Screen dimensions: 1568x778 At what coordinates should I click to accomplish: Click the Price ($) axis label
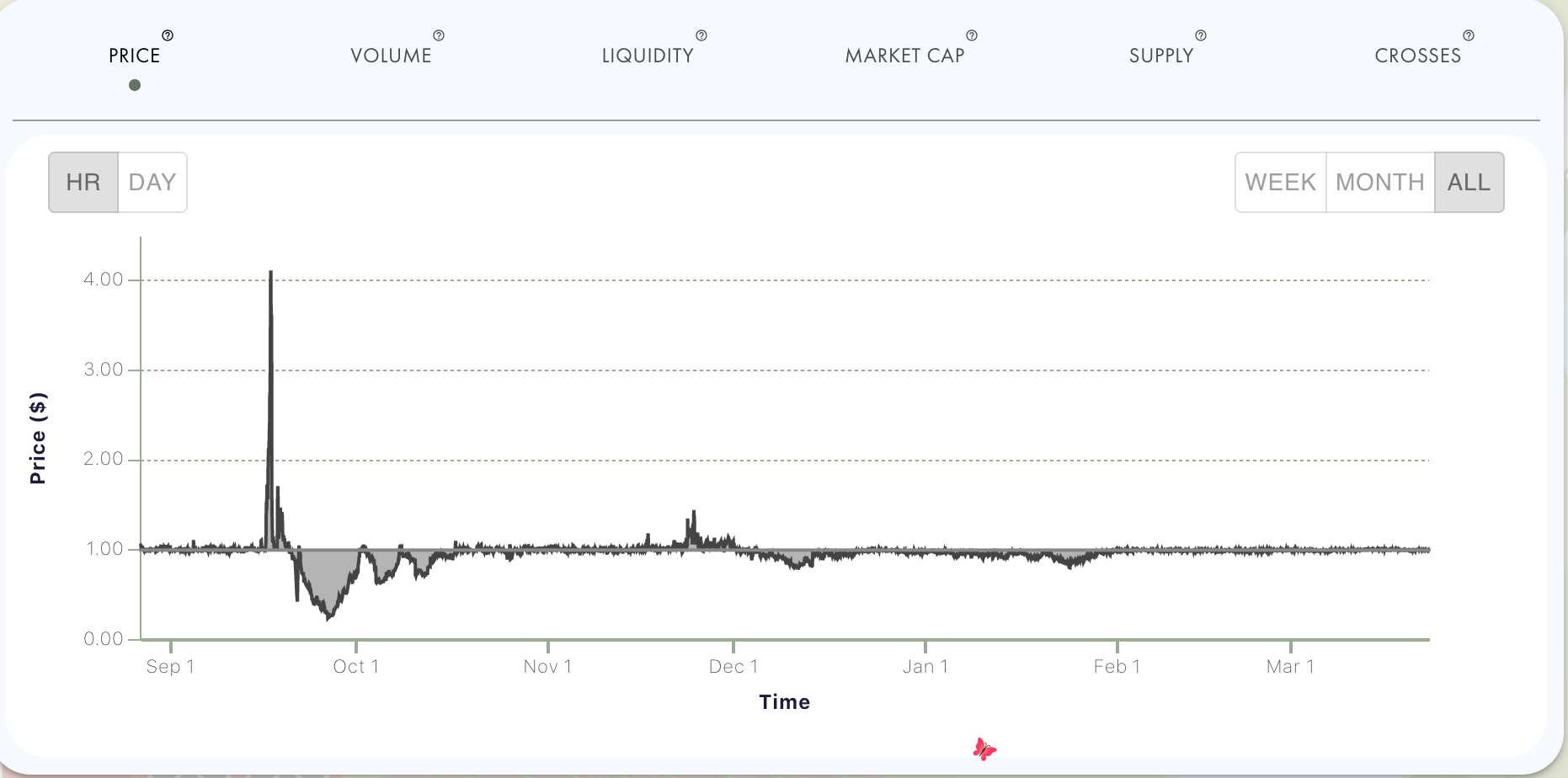[38, 437]
